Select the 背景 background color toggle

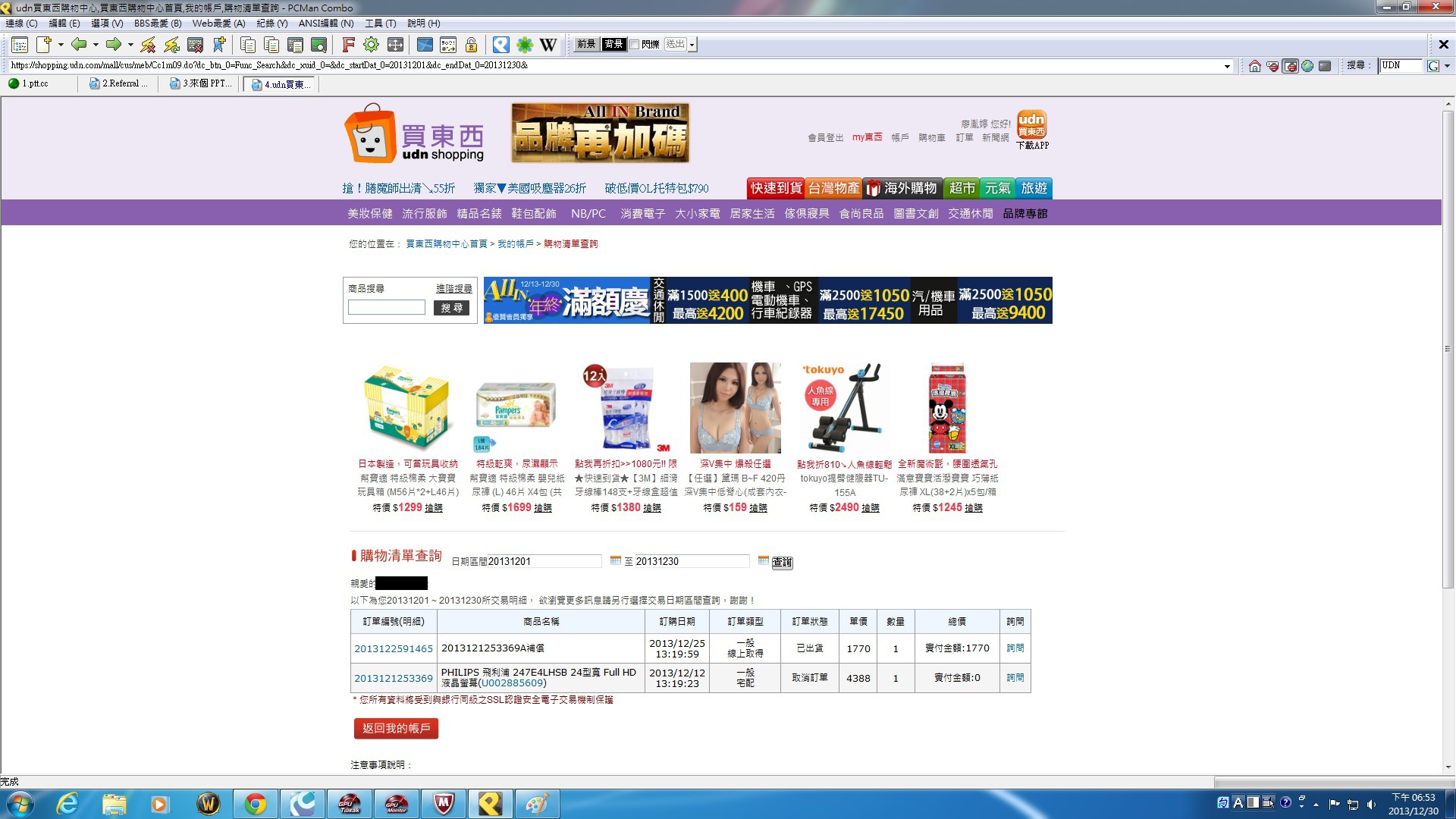613,45
